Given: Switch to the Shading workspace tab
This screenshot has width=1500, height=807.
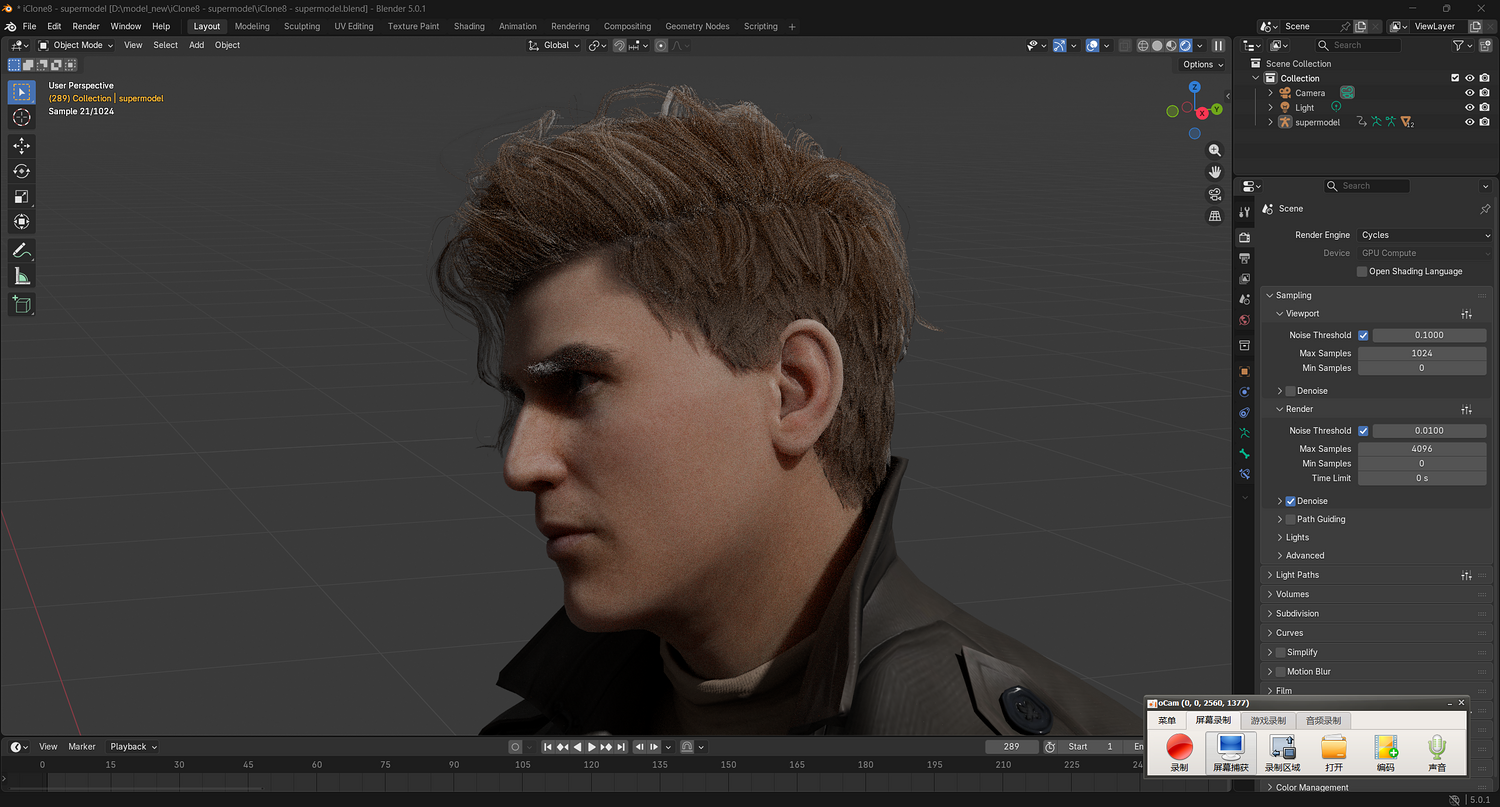Looking at the screenshot, I should click(x=469, y=26).
